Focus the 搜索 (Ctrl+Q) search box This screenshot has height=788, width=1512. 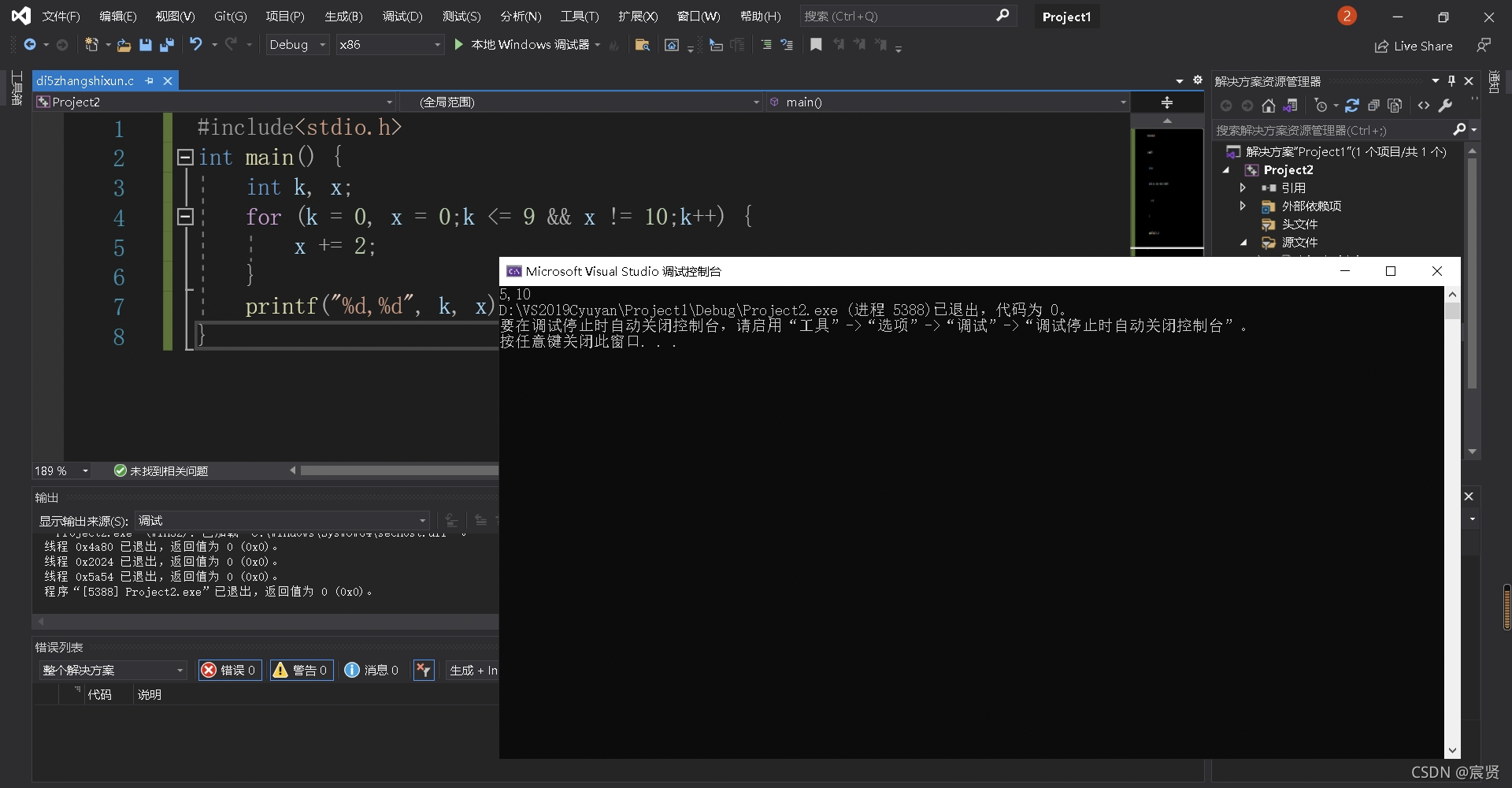click(907, 16)
